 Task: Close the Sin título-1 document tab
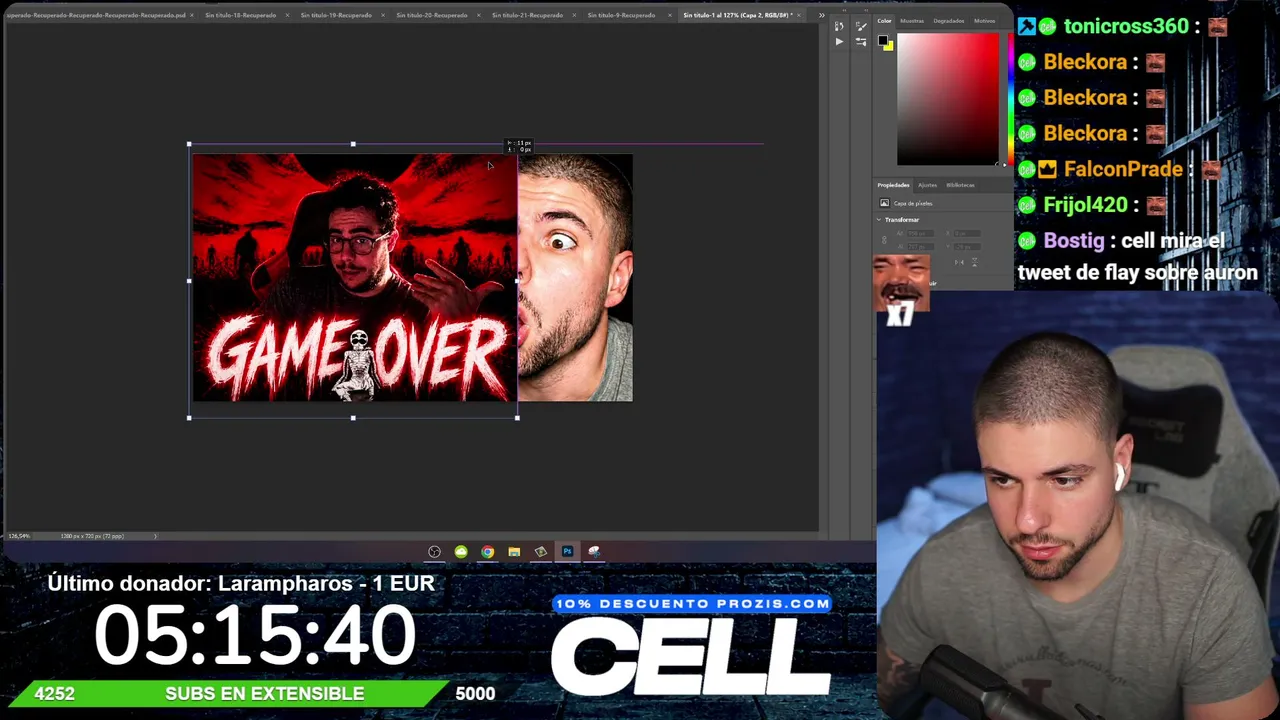[x=800, y=15]
